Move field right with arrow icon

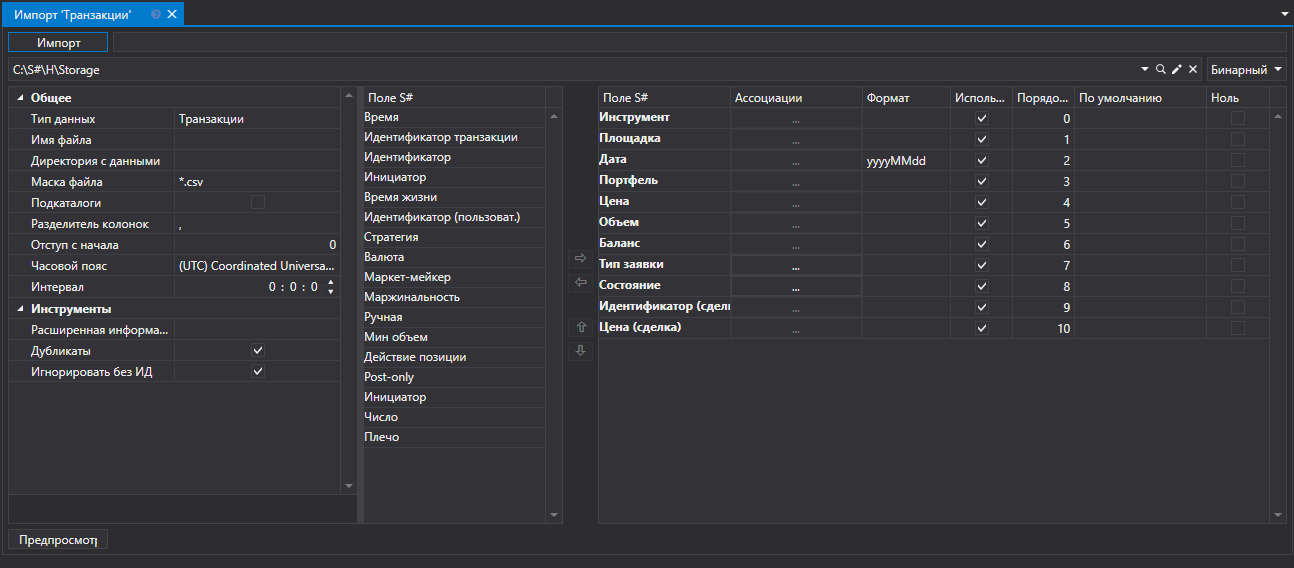(580, 259)
